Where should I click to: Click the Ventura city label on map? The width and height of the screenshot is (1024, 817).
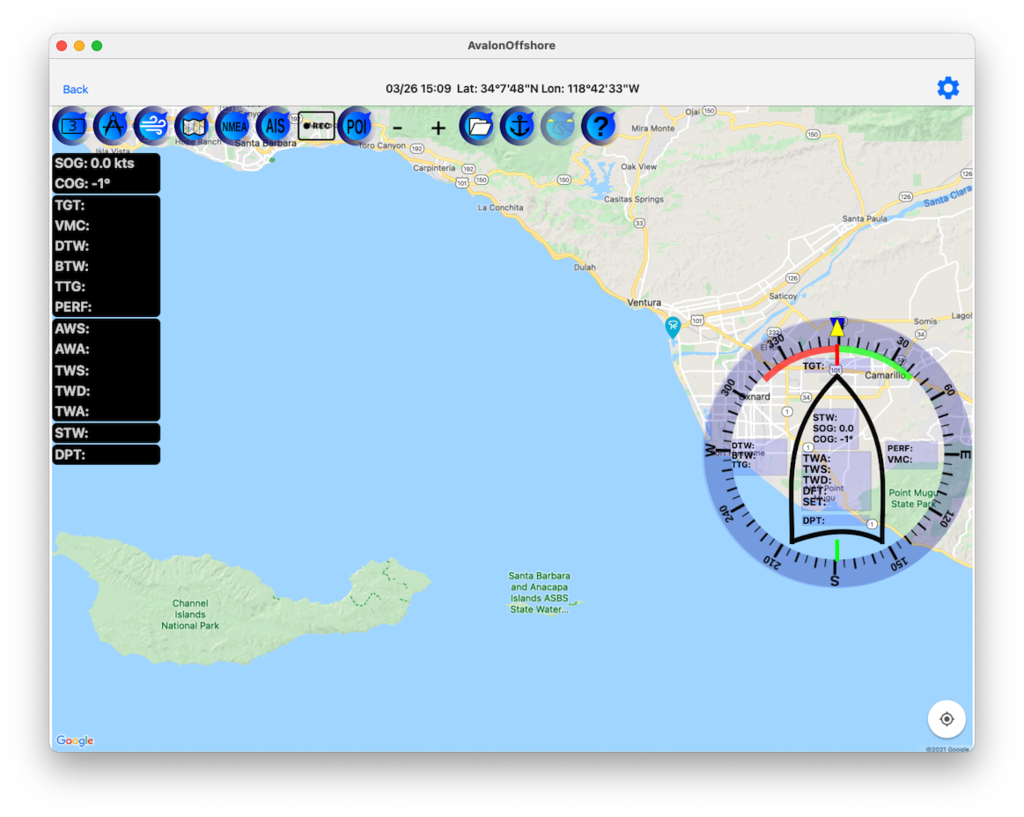tap(644, 302)
